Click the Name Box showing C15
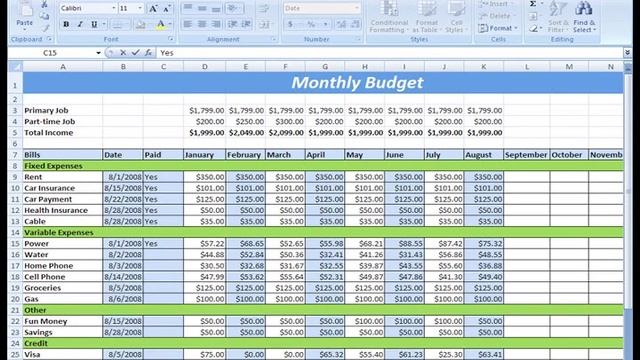 pos(51,53)
